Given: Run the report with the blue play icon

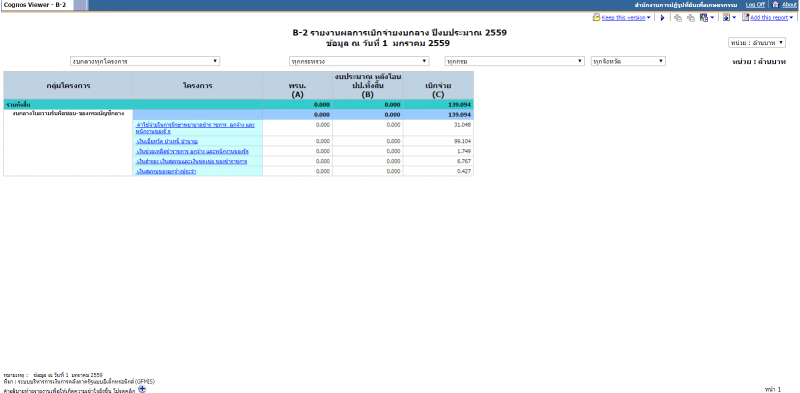Looking at the screenshot, I should 662,17.
